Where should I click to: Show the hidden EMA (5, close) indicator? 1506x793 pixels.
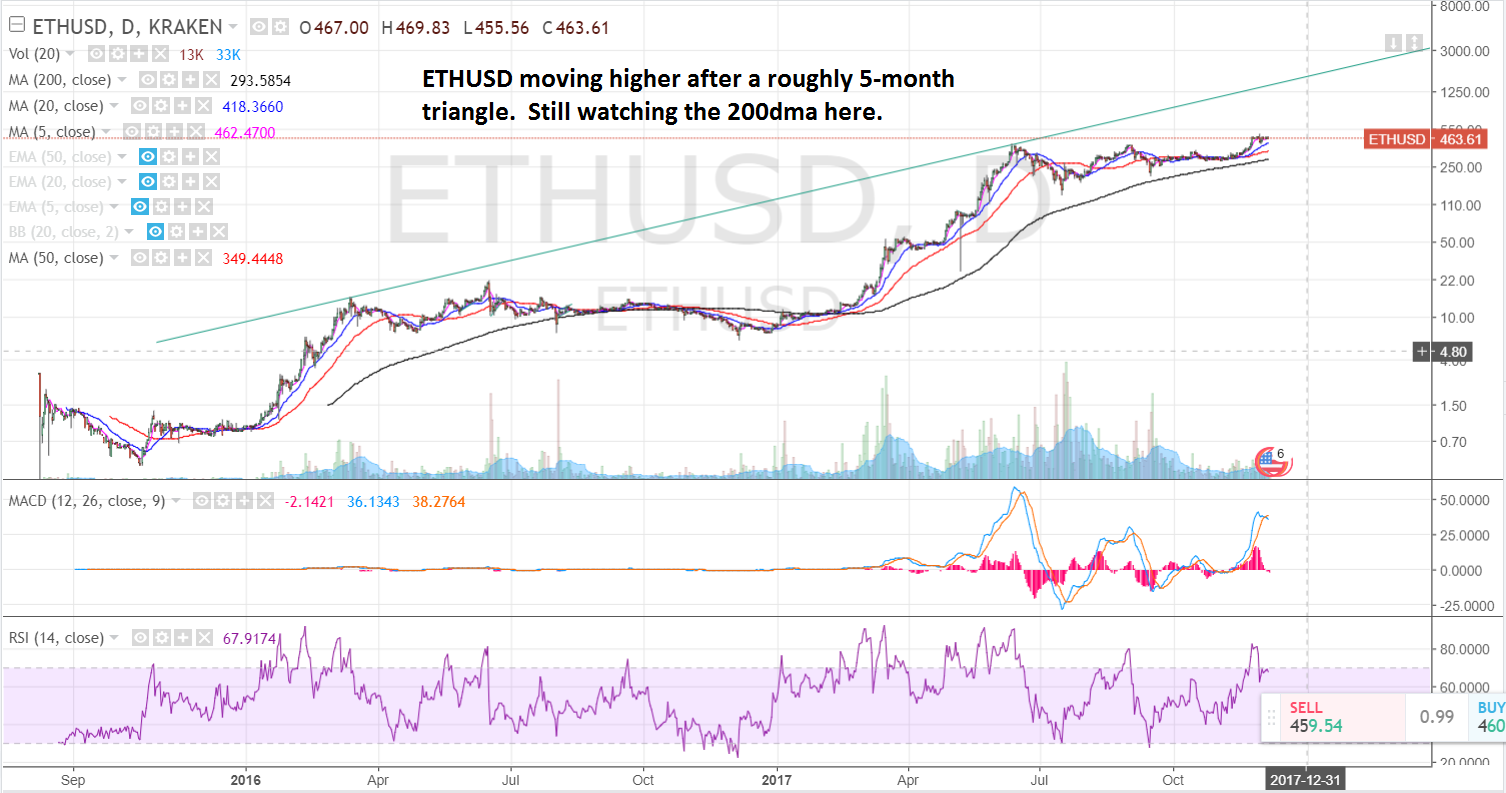140,207
